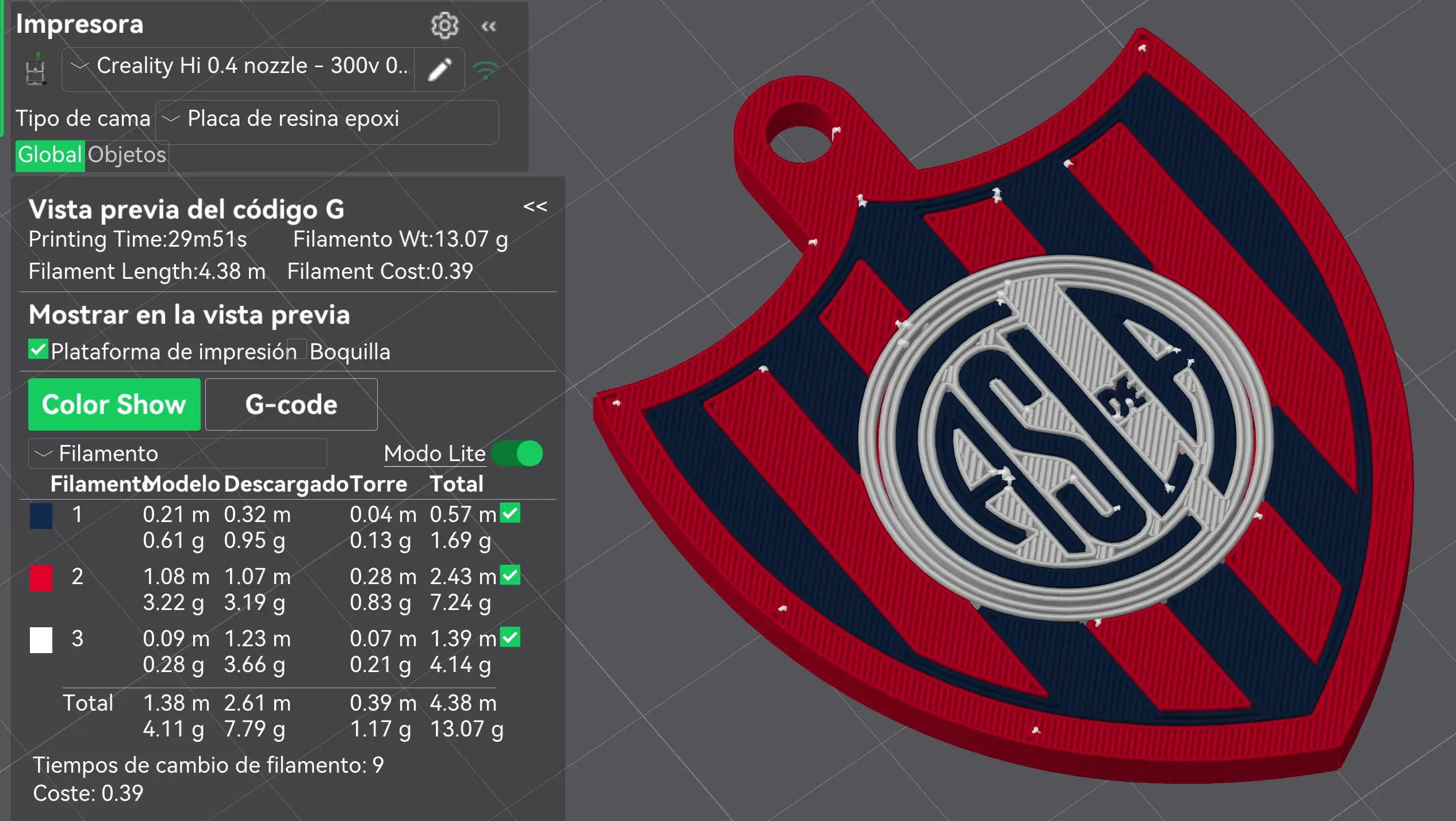Open the Creality Hi printer dropdown

[239, 67]
